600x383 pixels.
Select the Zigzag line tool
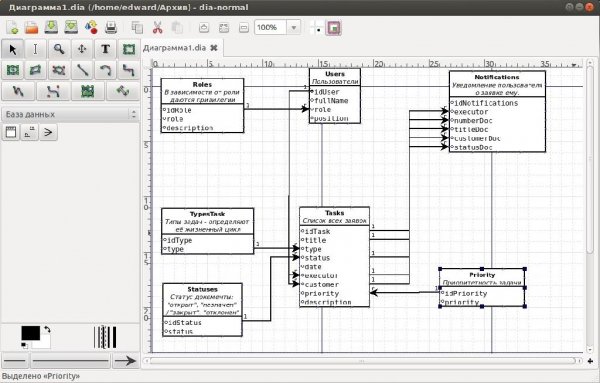(x=129, y=70)
